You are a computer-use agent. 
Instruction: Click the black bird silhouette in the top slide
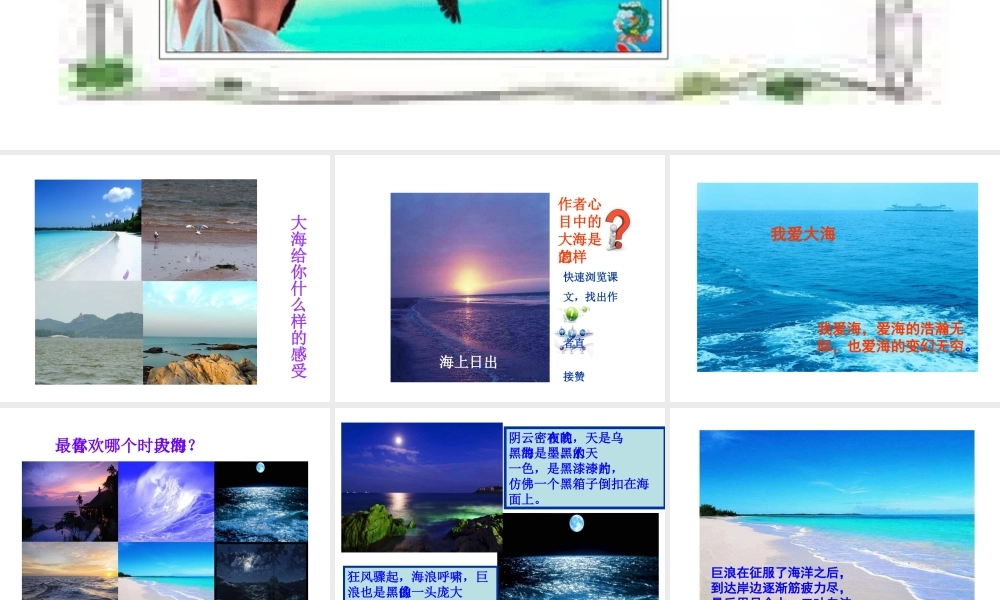point(450,11)
